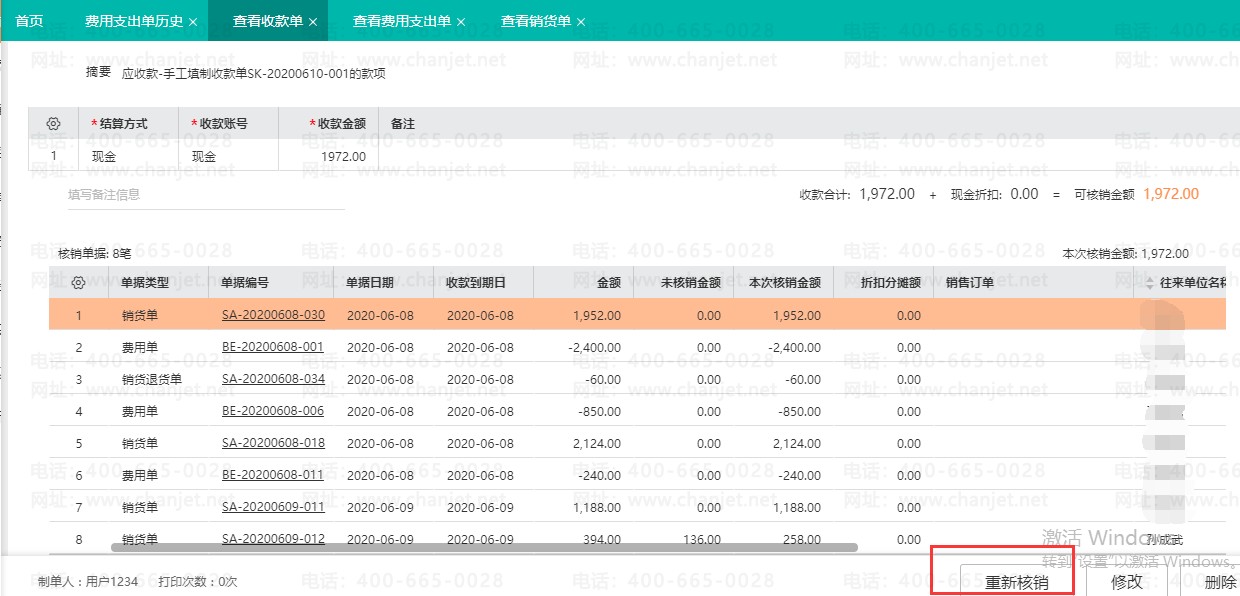Click the horizontal scrollbar below the table

pyautogui.click(x=483, y=548)
